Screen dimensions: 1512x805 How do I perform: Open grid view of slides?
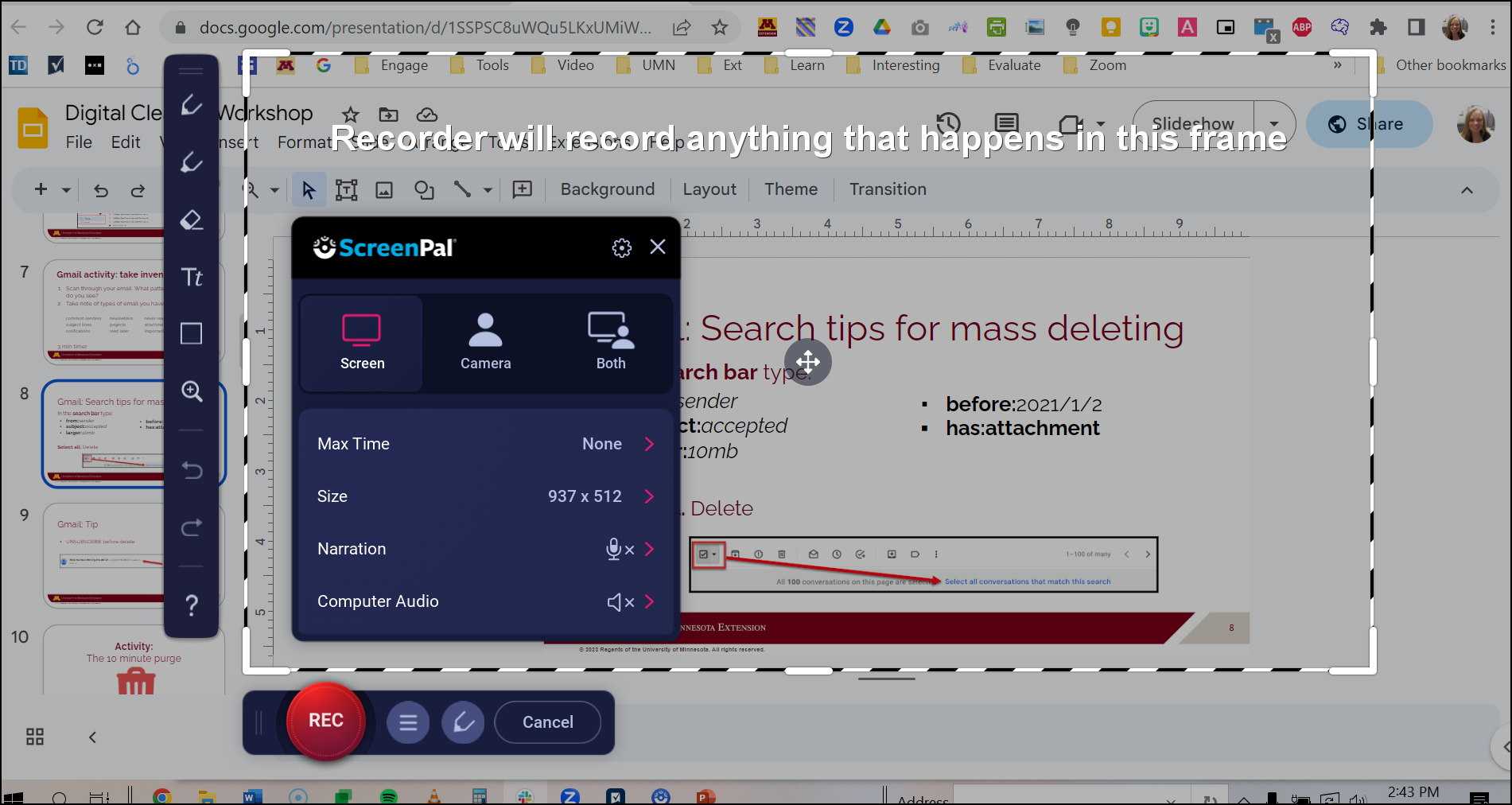tap(35, 737)
